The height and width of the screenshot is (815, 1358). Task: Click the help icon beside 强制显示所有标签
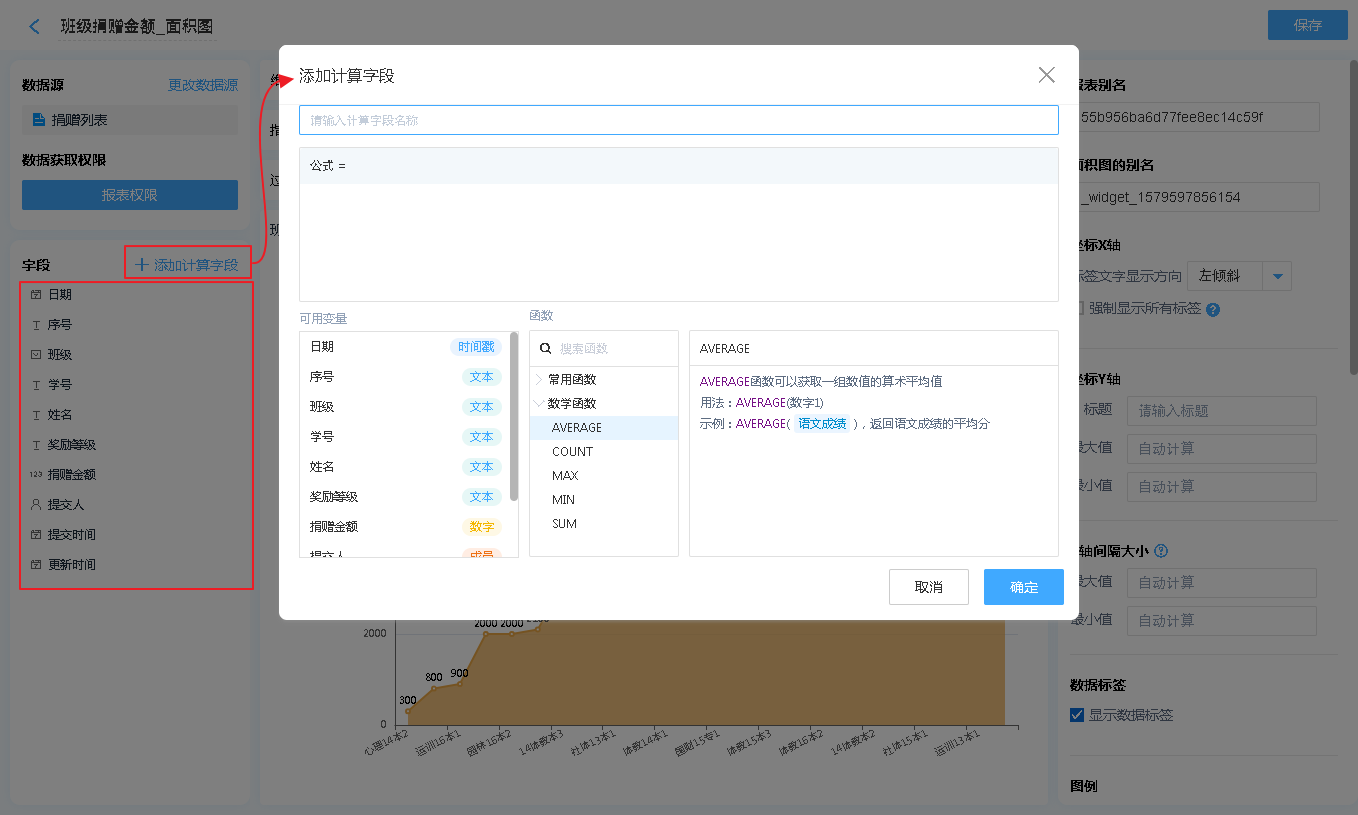1213,309
